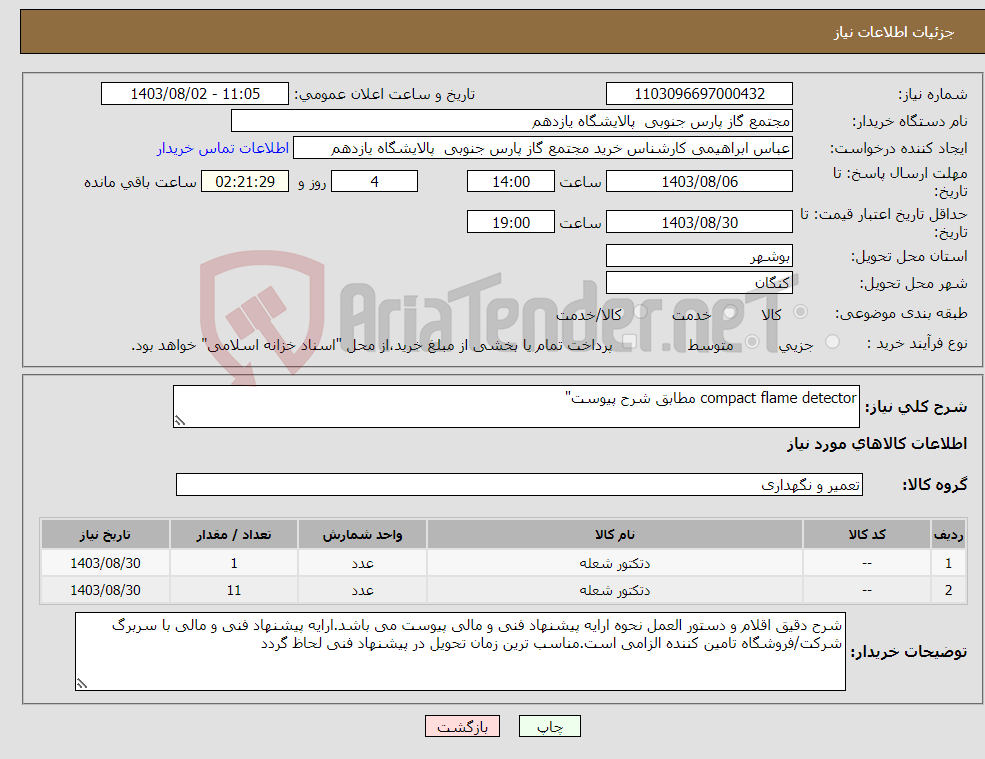This screenshot has width=985, height=759.
Task: Click the delivery province field بوشهر
Action: point(699,256)
